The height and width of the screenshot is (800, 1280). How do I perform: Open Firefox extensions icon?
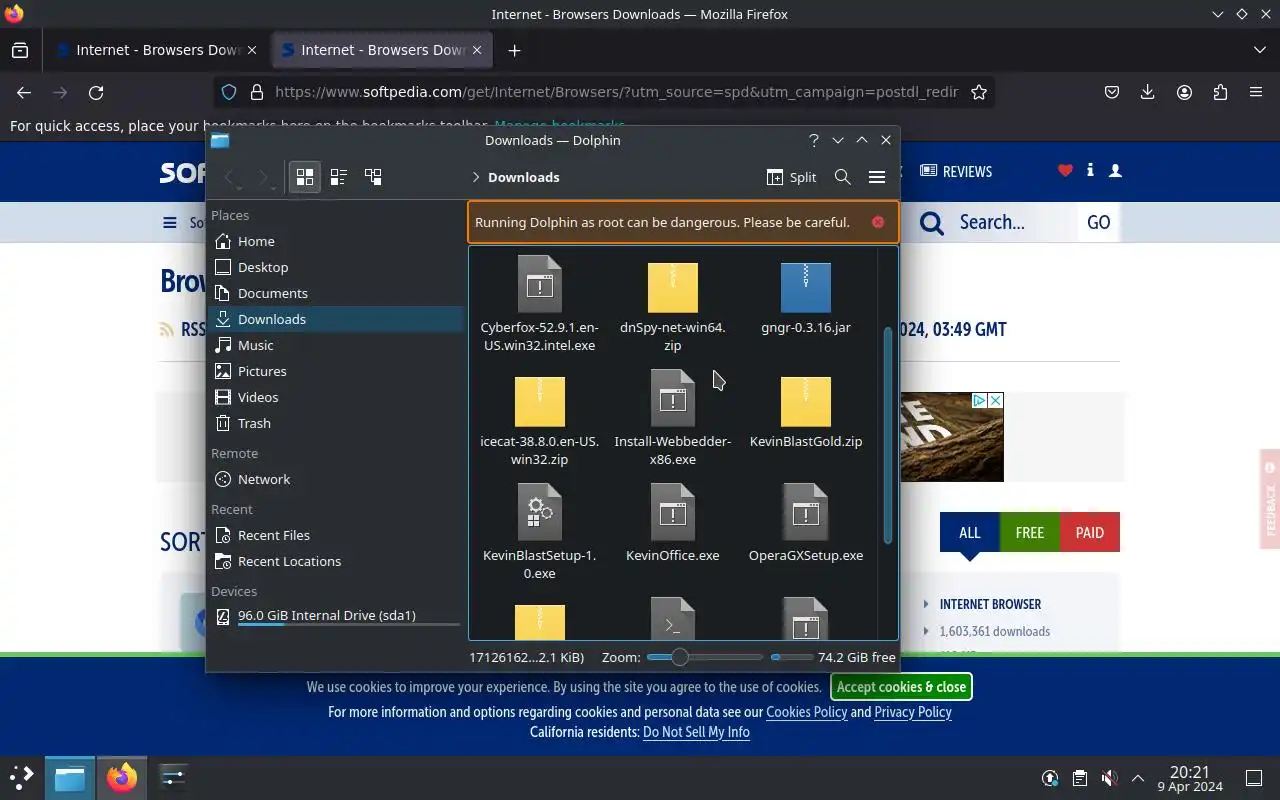1220,92
